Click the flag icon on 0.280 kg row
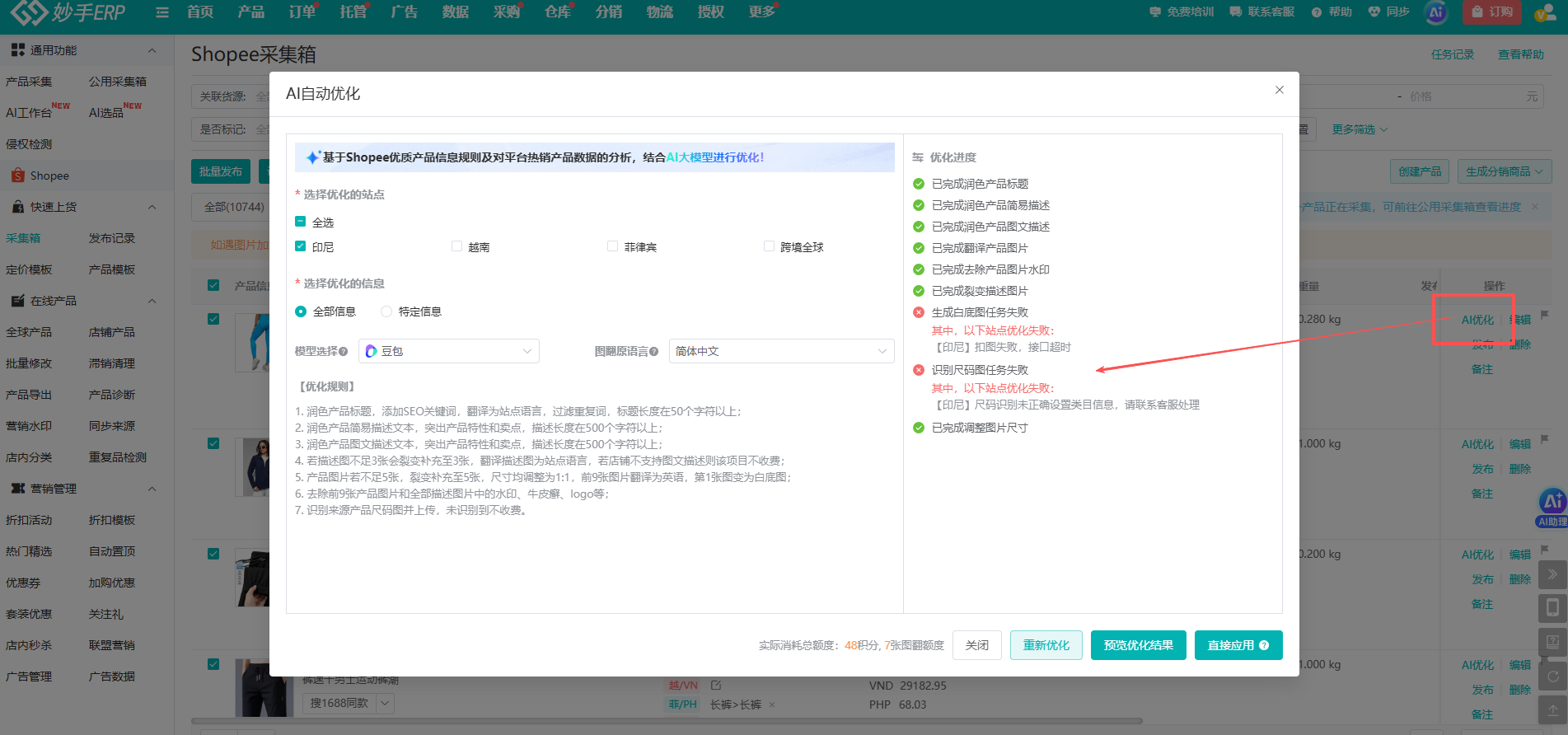 coord(1545,315)
